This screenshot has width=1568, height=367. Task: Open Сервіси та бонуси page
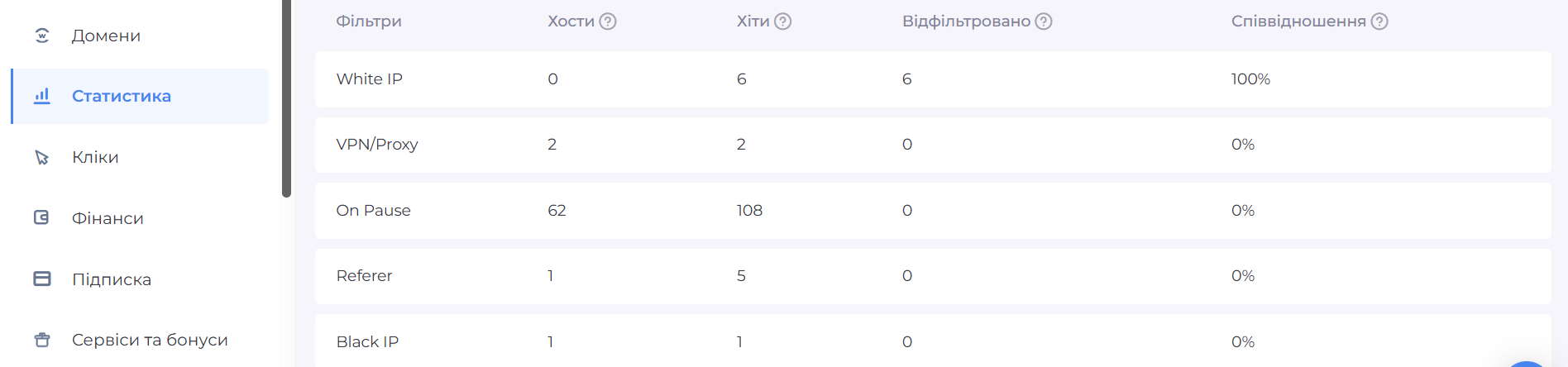pyautogui.click(x=150, y=340)
